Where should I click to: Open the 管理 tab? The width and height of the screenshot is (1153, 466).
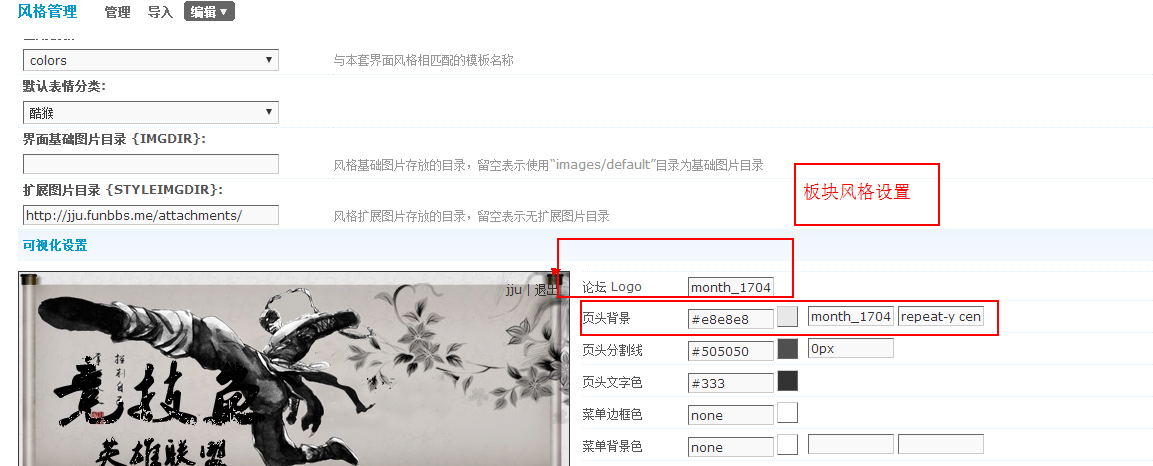click(117, 12)
